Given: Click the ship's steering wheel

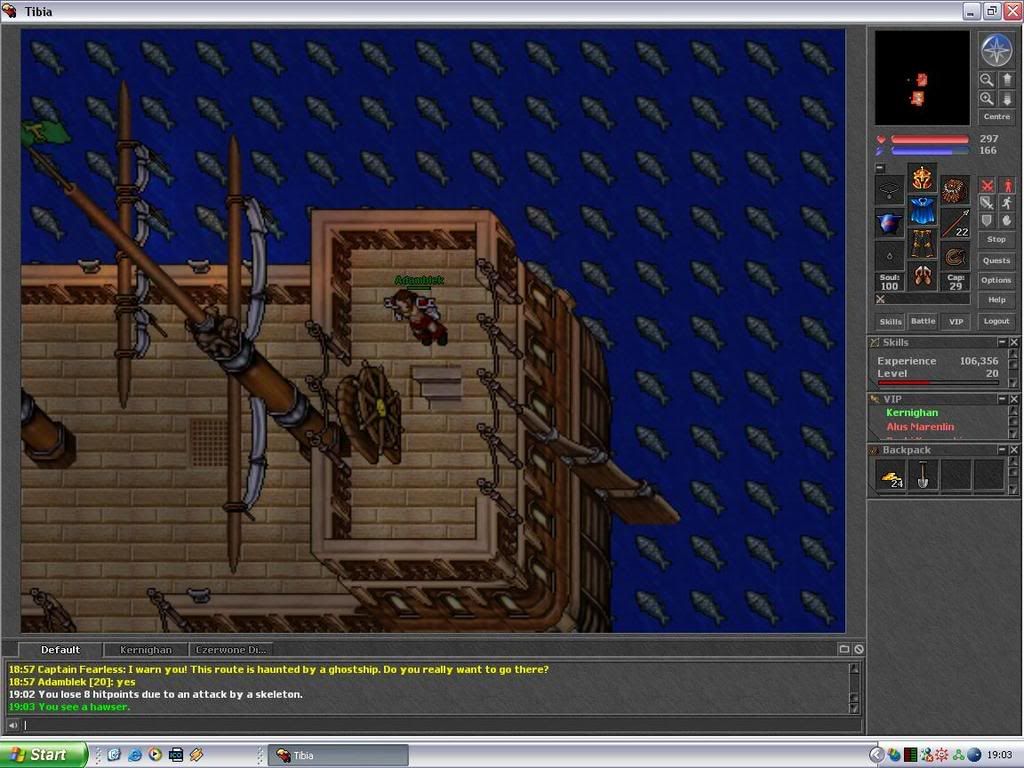Looking at the screenshot, I should click(370, 411).
